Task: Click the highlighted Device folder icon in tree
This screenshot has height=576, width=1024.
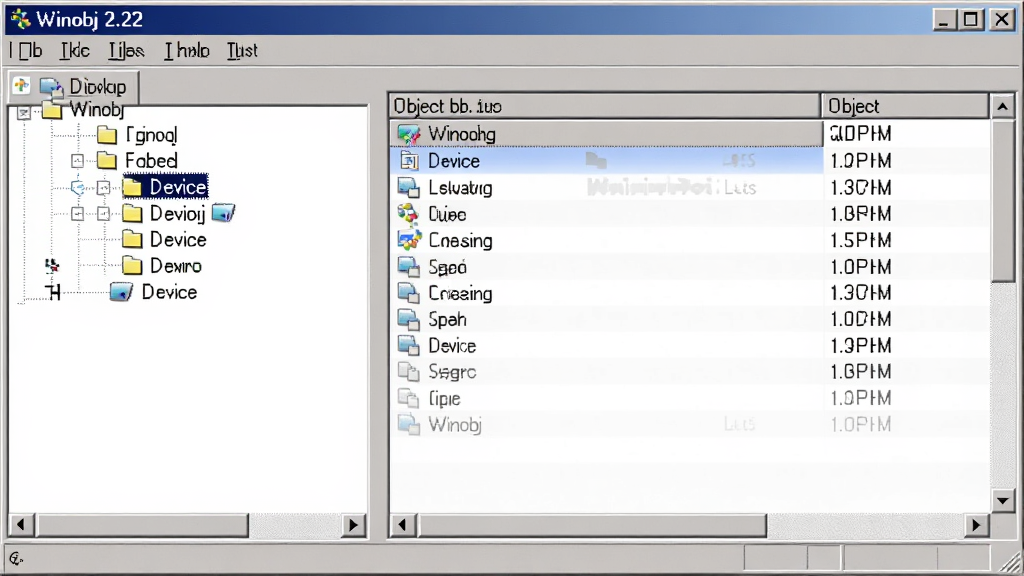Action: point(132,187)
